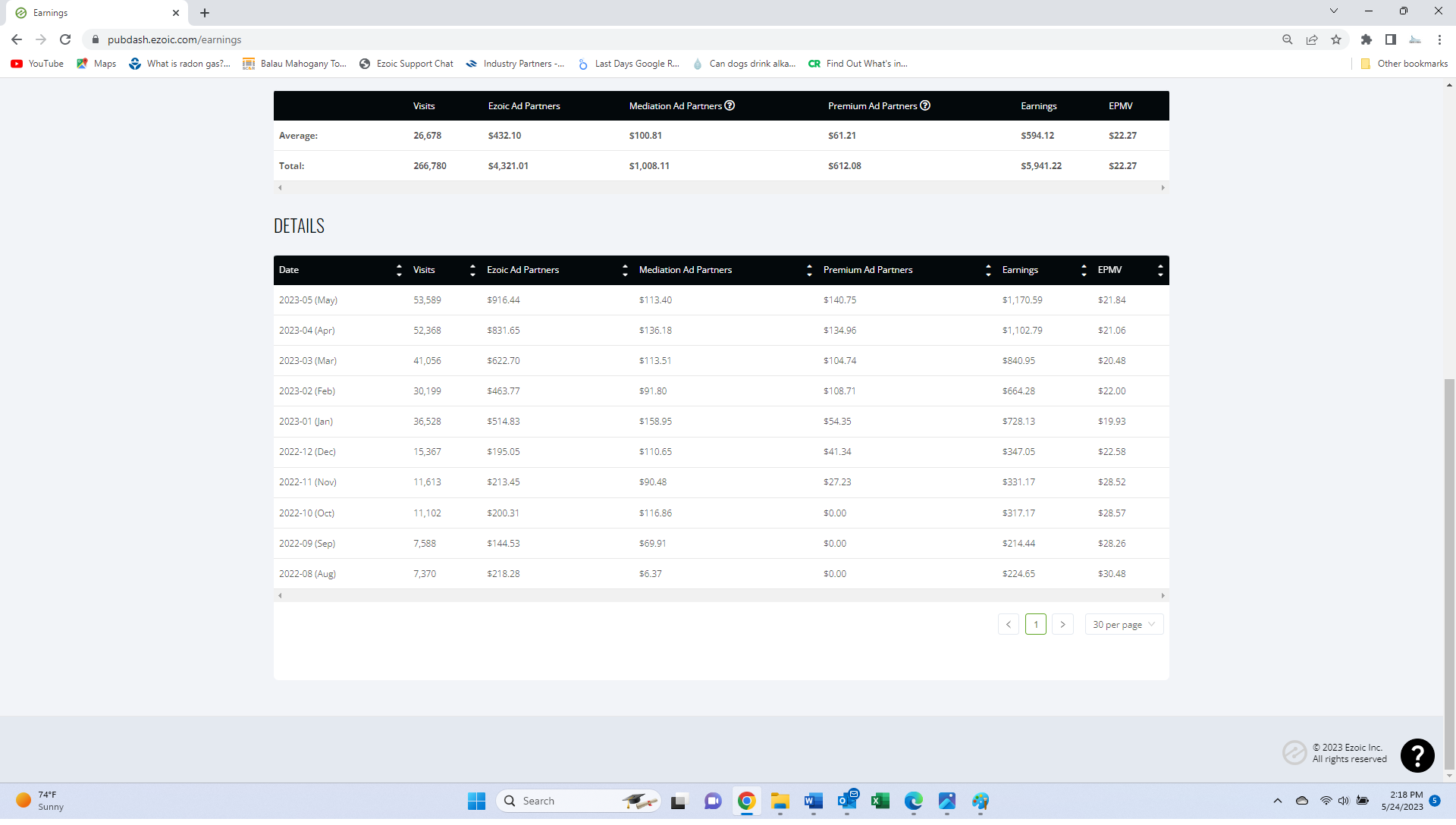
Task: Open the Find Out What's in bookmark
Action: 858,64
